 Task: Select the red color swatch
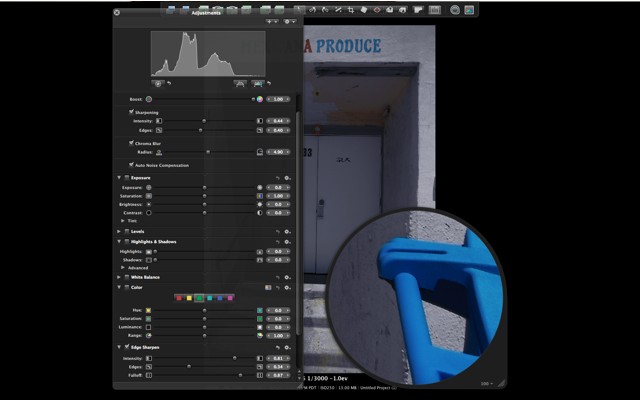point(179,298)
